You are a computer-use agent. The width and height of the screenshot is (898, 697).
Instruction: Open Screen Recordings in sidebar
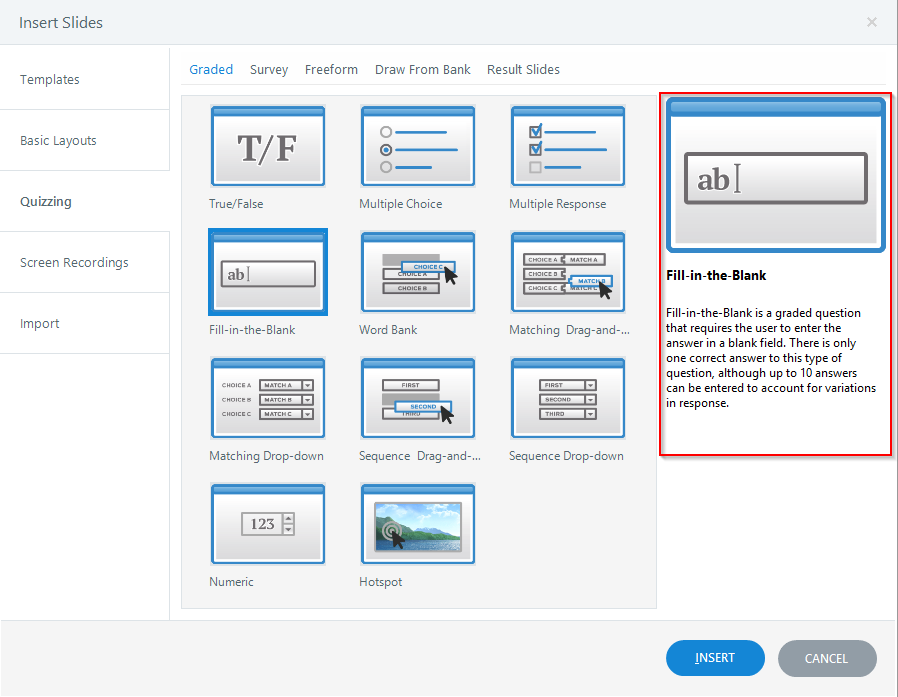pos(74,263)
